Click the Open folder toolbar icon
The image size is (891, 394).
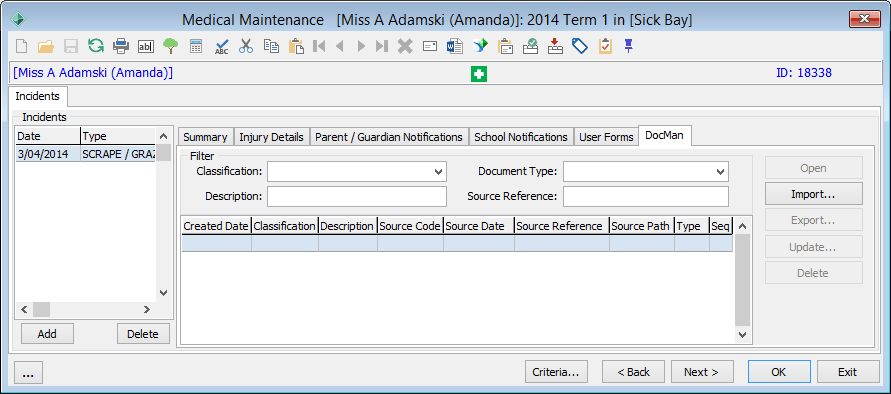tap(45, 47)
